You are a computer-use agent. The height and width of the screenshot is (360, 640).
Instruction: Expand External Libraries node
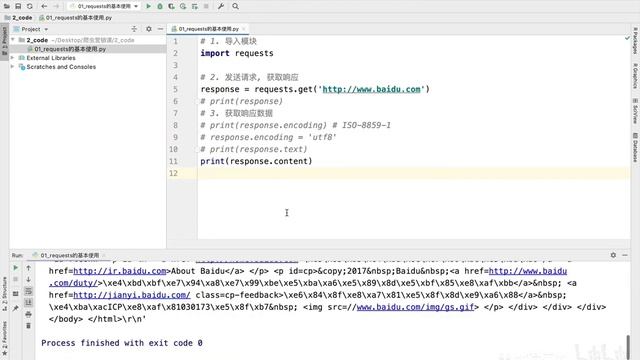[x=13, y=58]
